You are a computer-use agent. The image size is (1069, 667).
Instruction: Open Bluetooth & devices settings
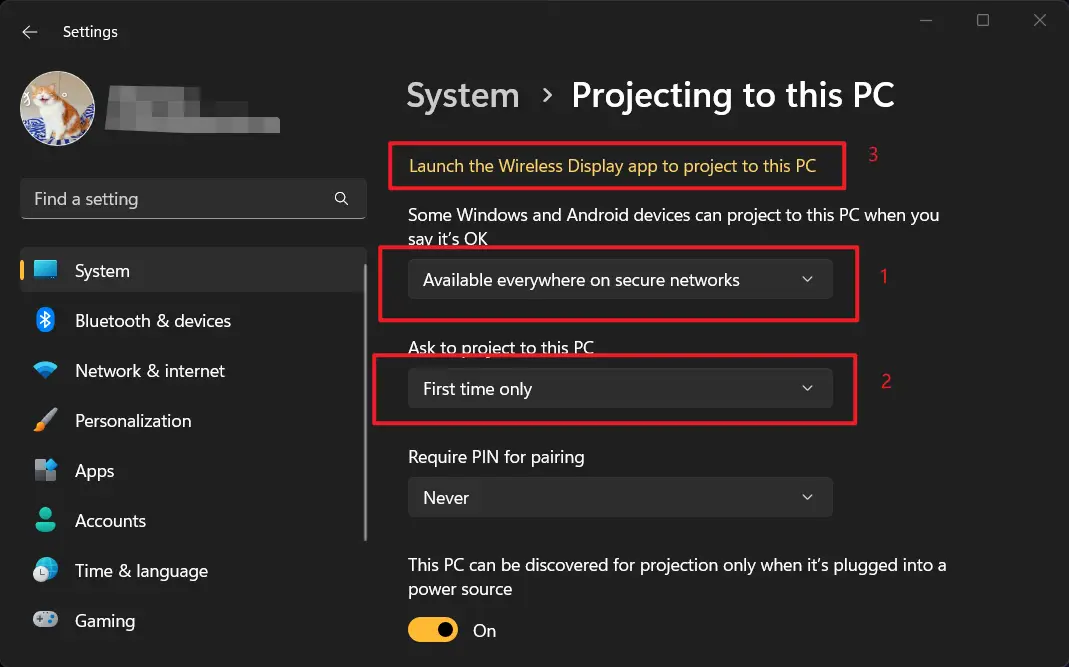pos(152,320)
